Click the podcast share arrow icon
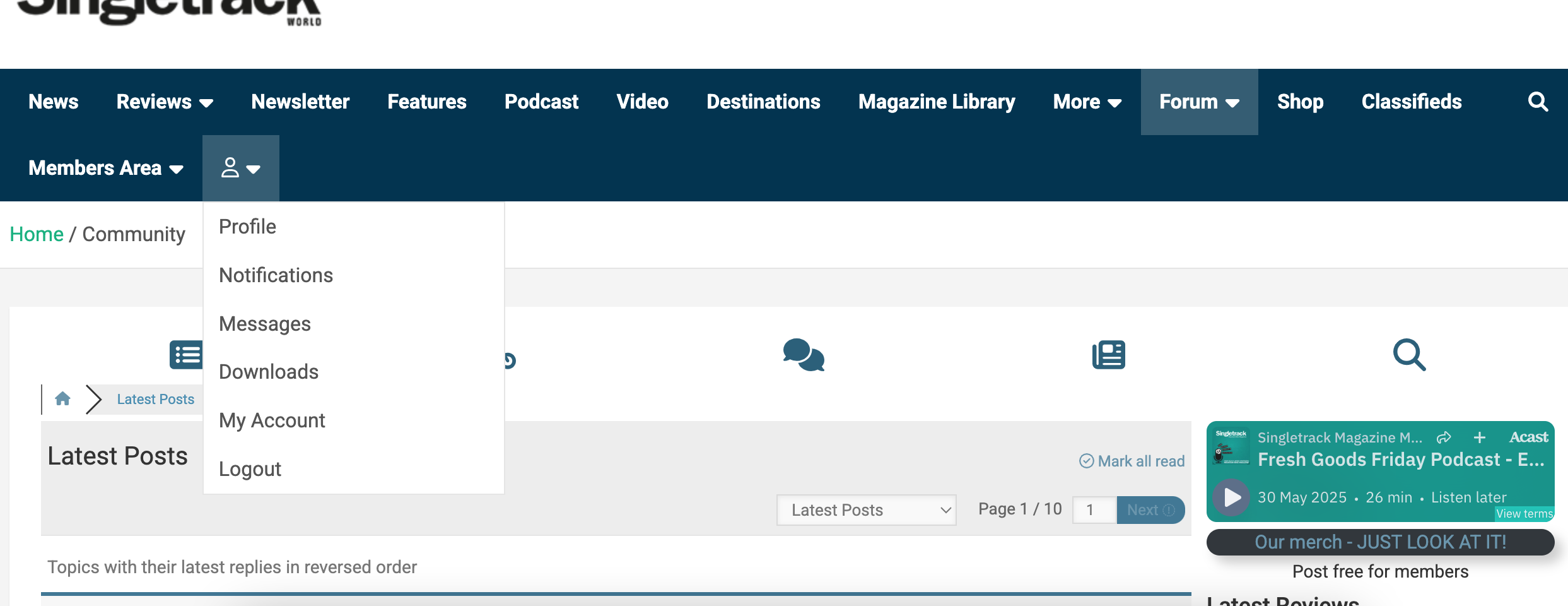1568x606 pixels. [1444, 437]
